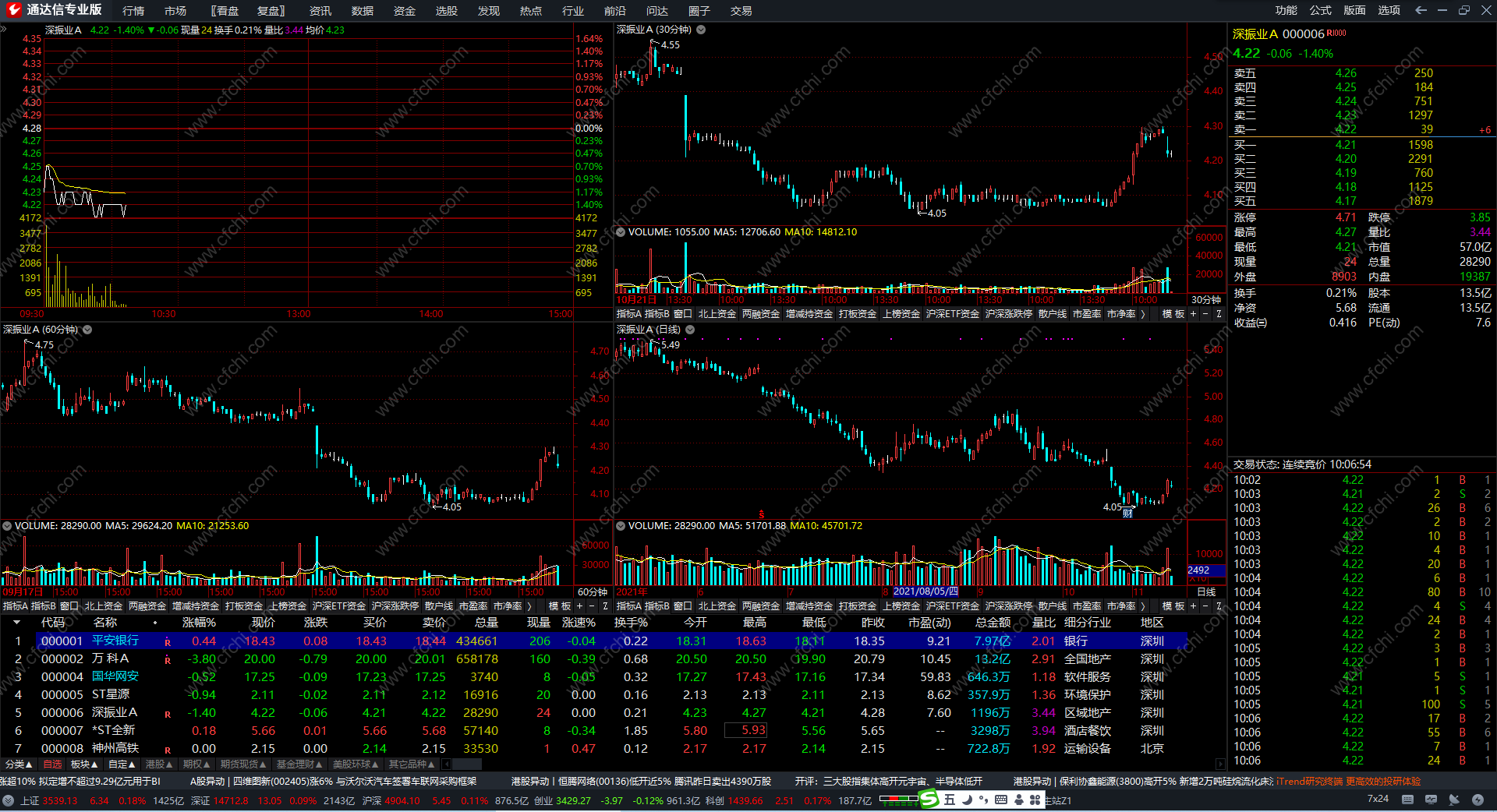Click the 通达信 red logo icon
This screenshot has width=1497, height=812.
[x=13, y=10]
